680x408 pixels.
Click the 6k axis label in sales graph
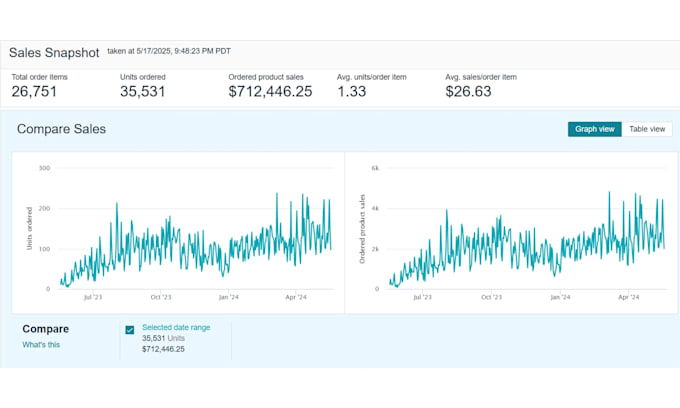tap(375, 168)
